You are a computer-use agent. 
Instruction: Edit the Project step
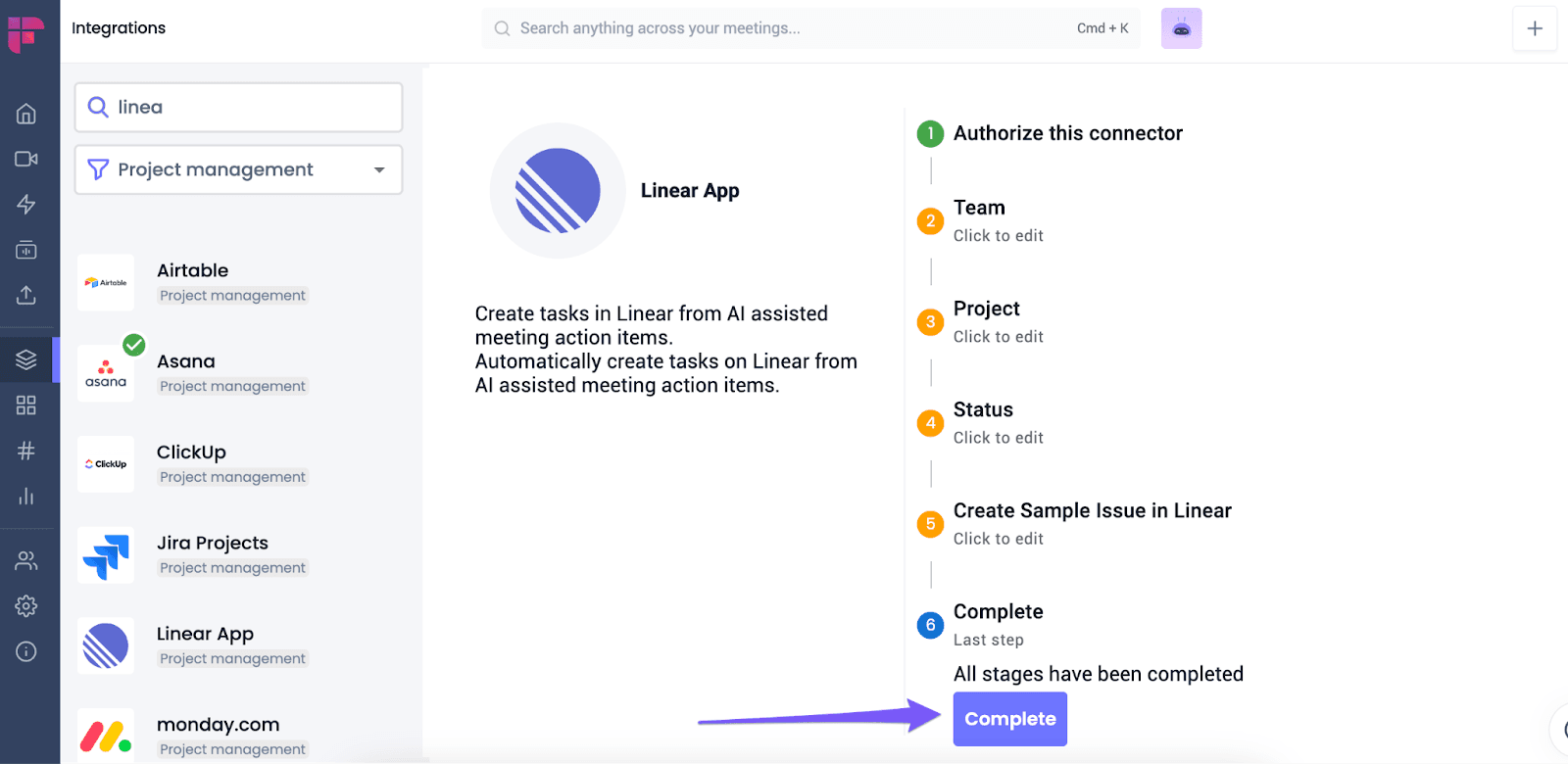(x=998, y=321)
